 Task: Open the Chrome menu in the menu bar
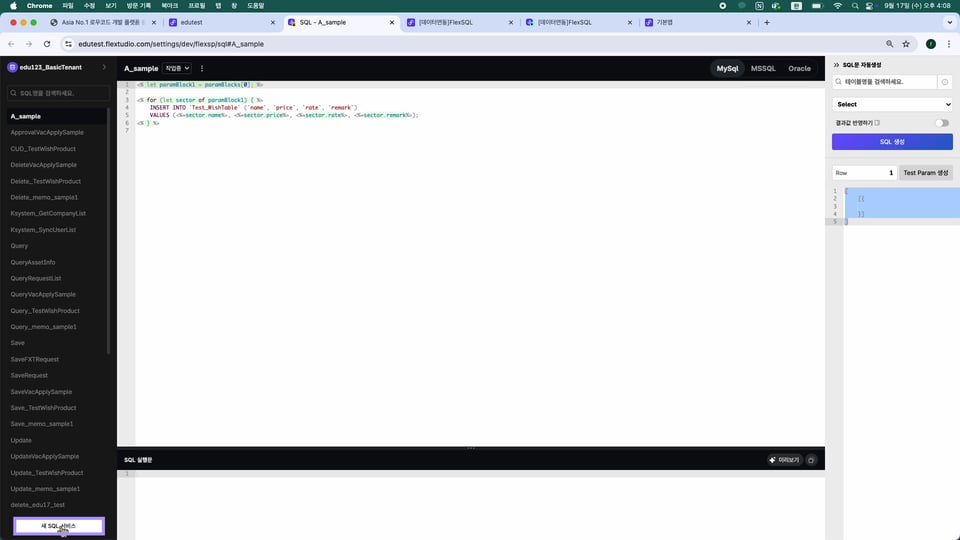(39, 6)
